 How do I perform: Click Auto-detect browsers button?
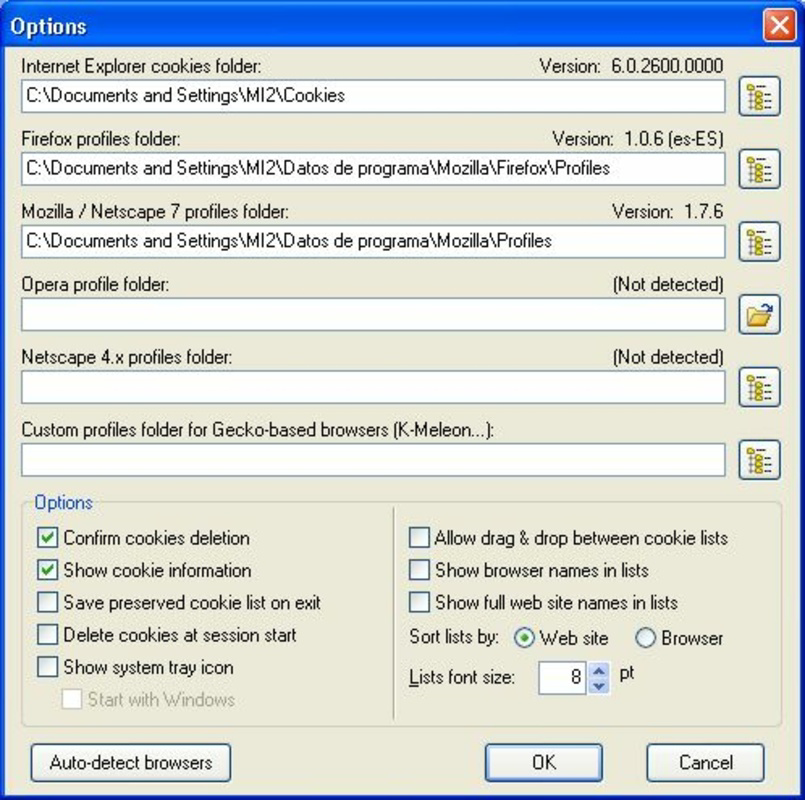pos(131,763)
